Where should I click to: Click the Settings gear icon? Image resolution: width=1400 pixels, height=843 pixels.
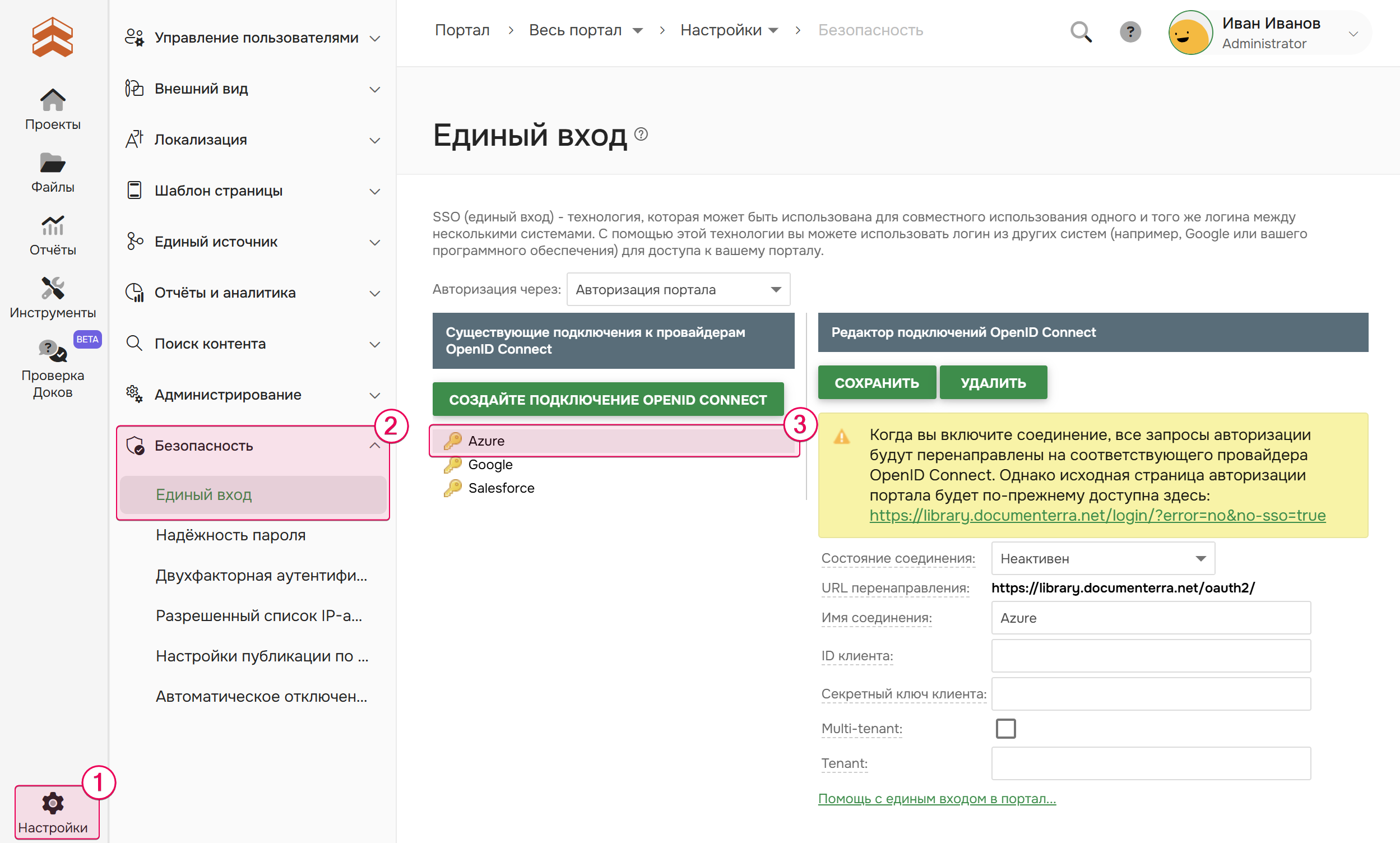53,804
